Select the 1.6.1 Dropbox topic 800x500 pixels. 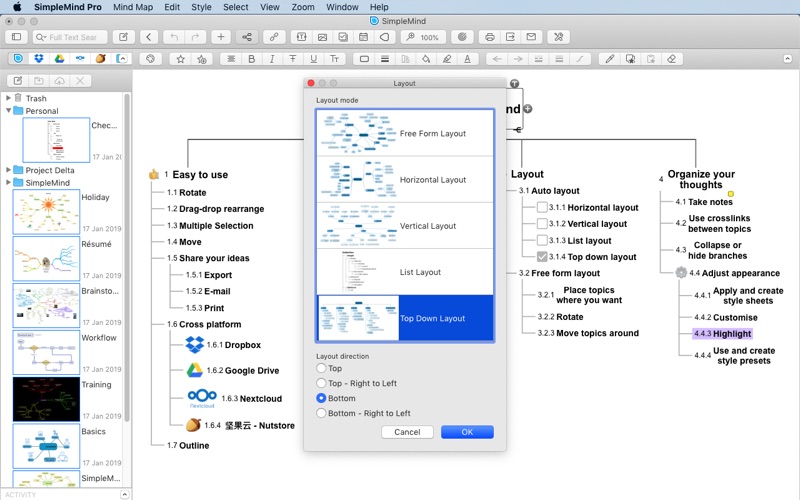[x=234, y=345]
